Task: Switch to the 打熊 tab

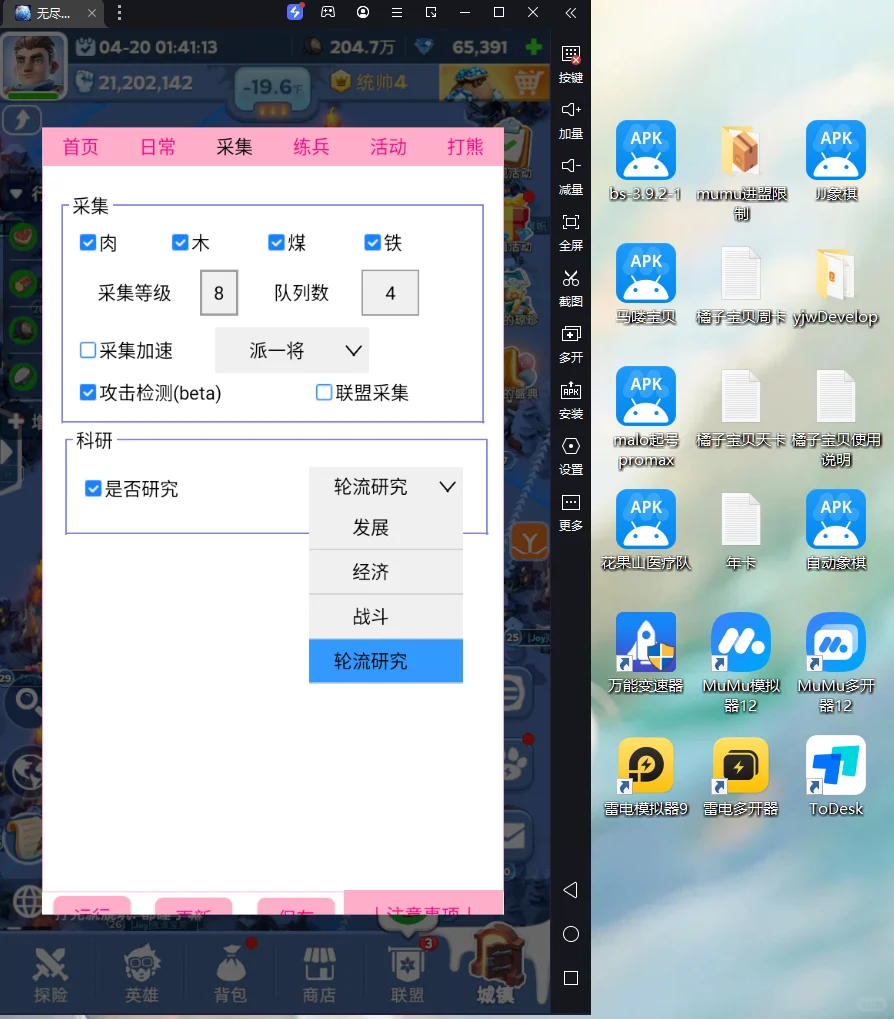Action: click(465, 146)
